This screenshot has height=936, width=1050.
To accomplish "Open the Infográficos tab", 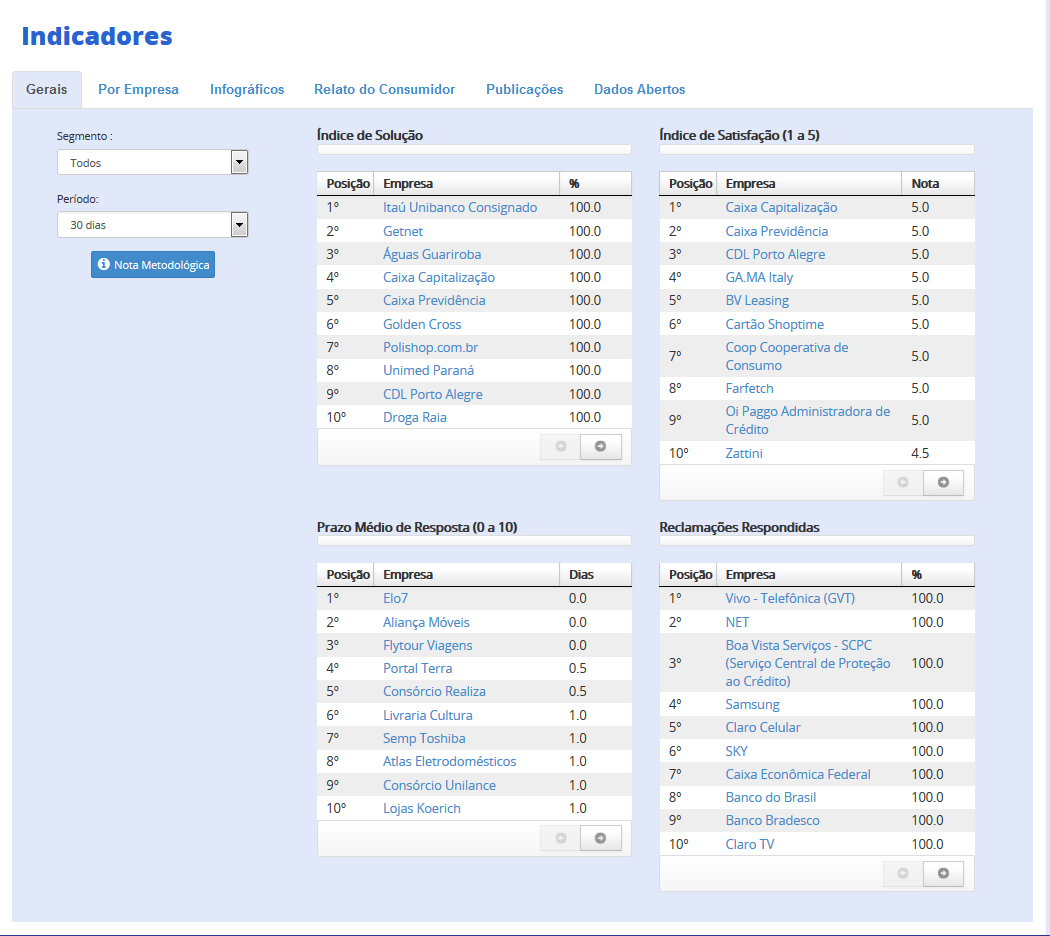I will (x=247, y=90).
